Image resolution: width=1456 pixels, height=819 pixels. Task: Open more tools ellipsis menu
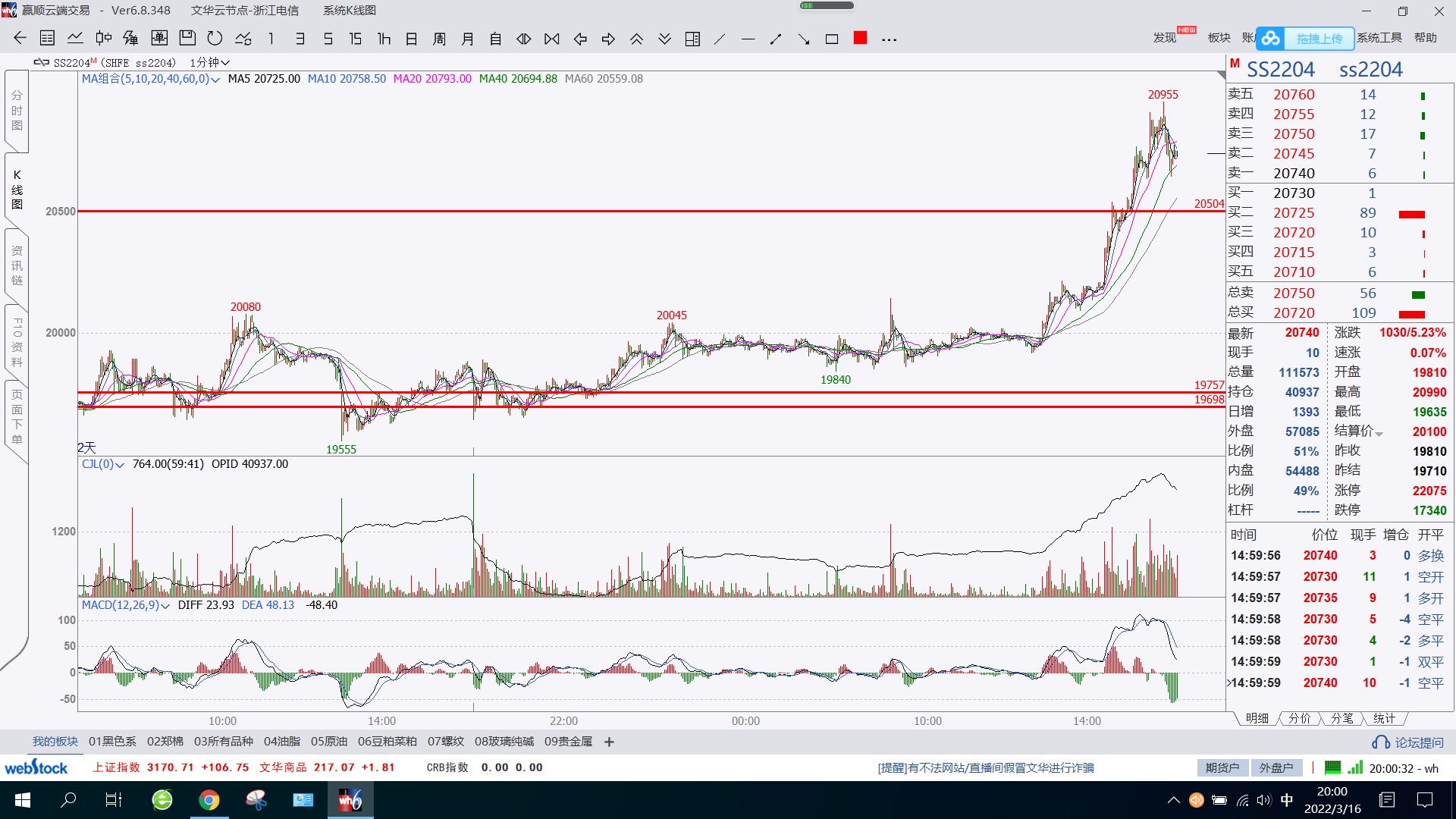890,39
